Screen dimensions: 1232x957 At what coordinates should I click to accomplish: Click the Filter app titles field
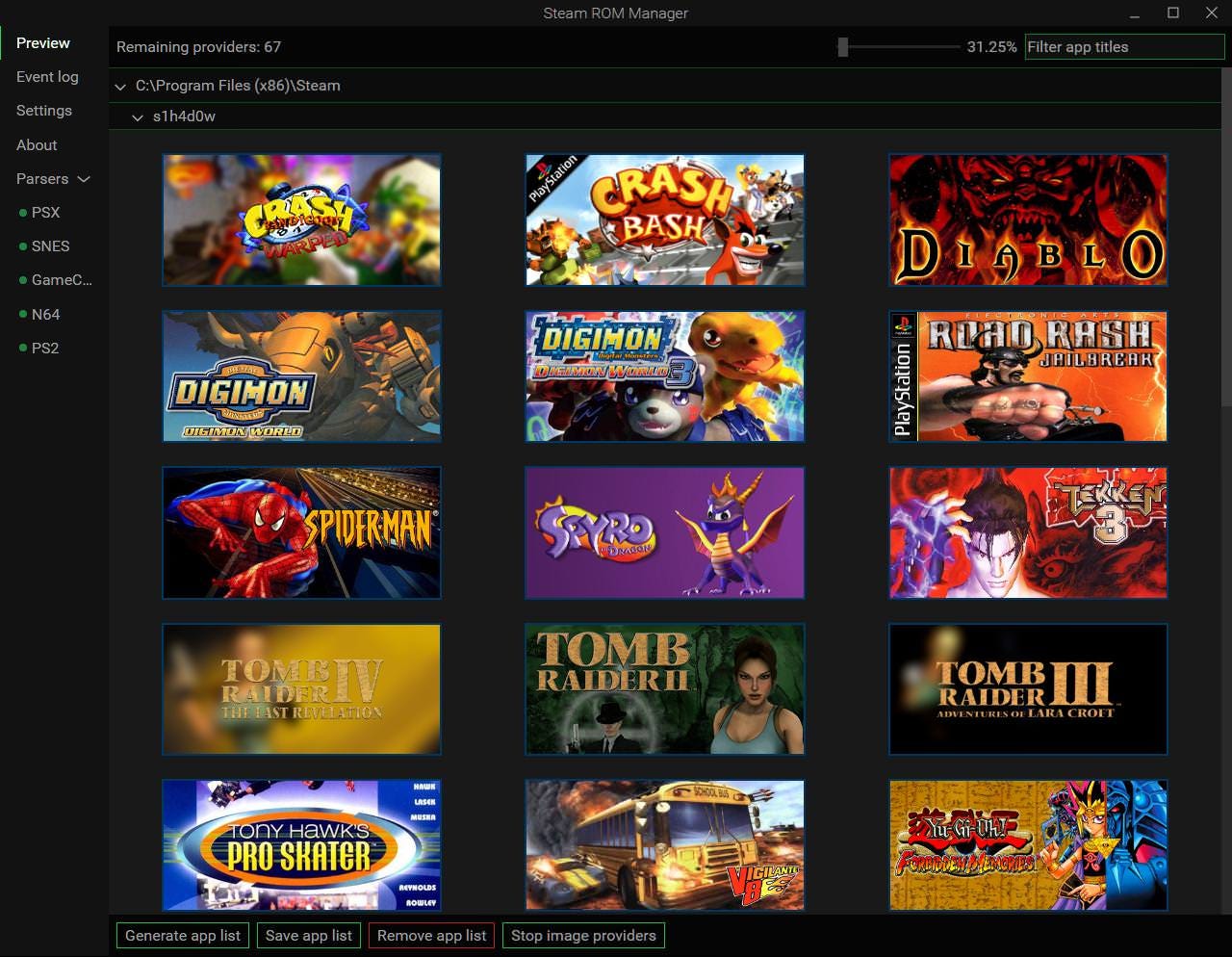[1123, 46]
